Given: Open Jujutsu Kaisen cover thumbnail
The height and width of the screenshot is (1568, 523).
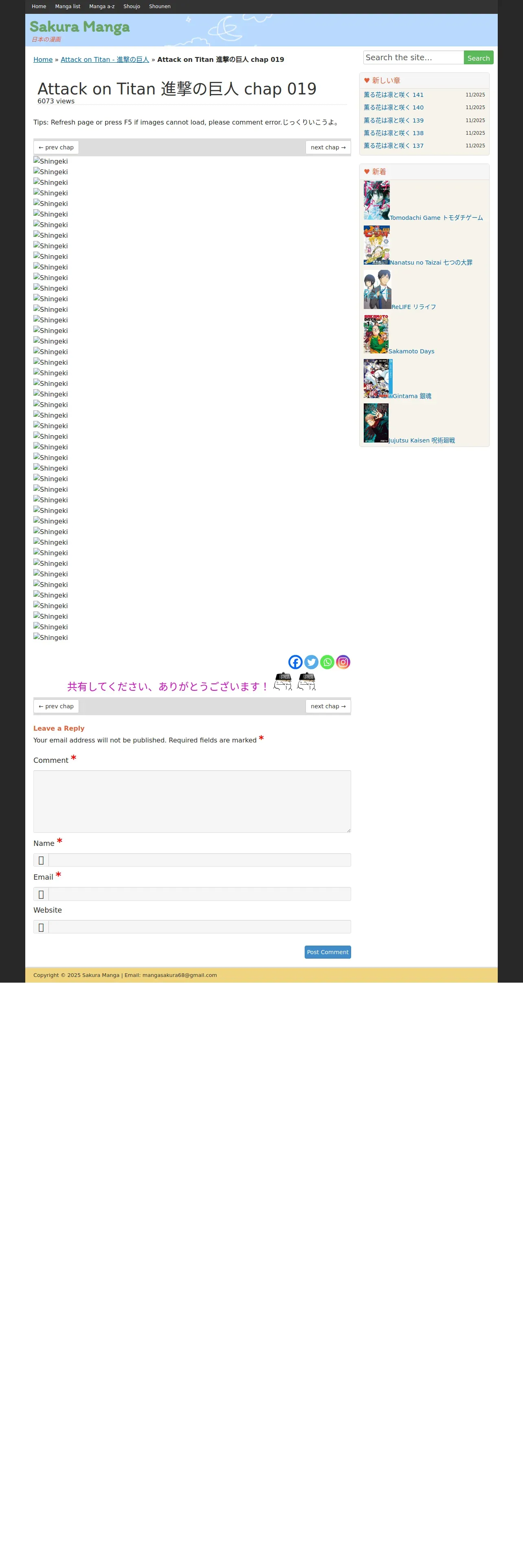Looking at the screenshot, I should (x=376, y=423).
